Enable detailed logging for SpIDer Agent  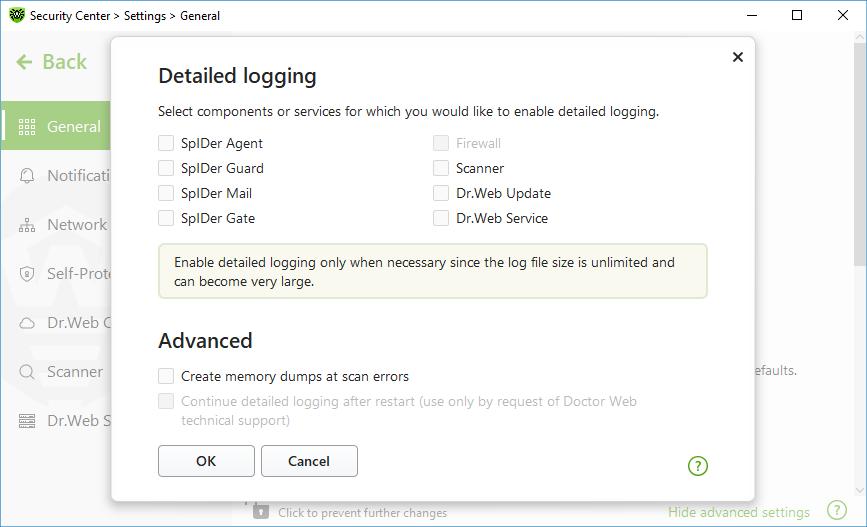[x=166, y=143]
